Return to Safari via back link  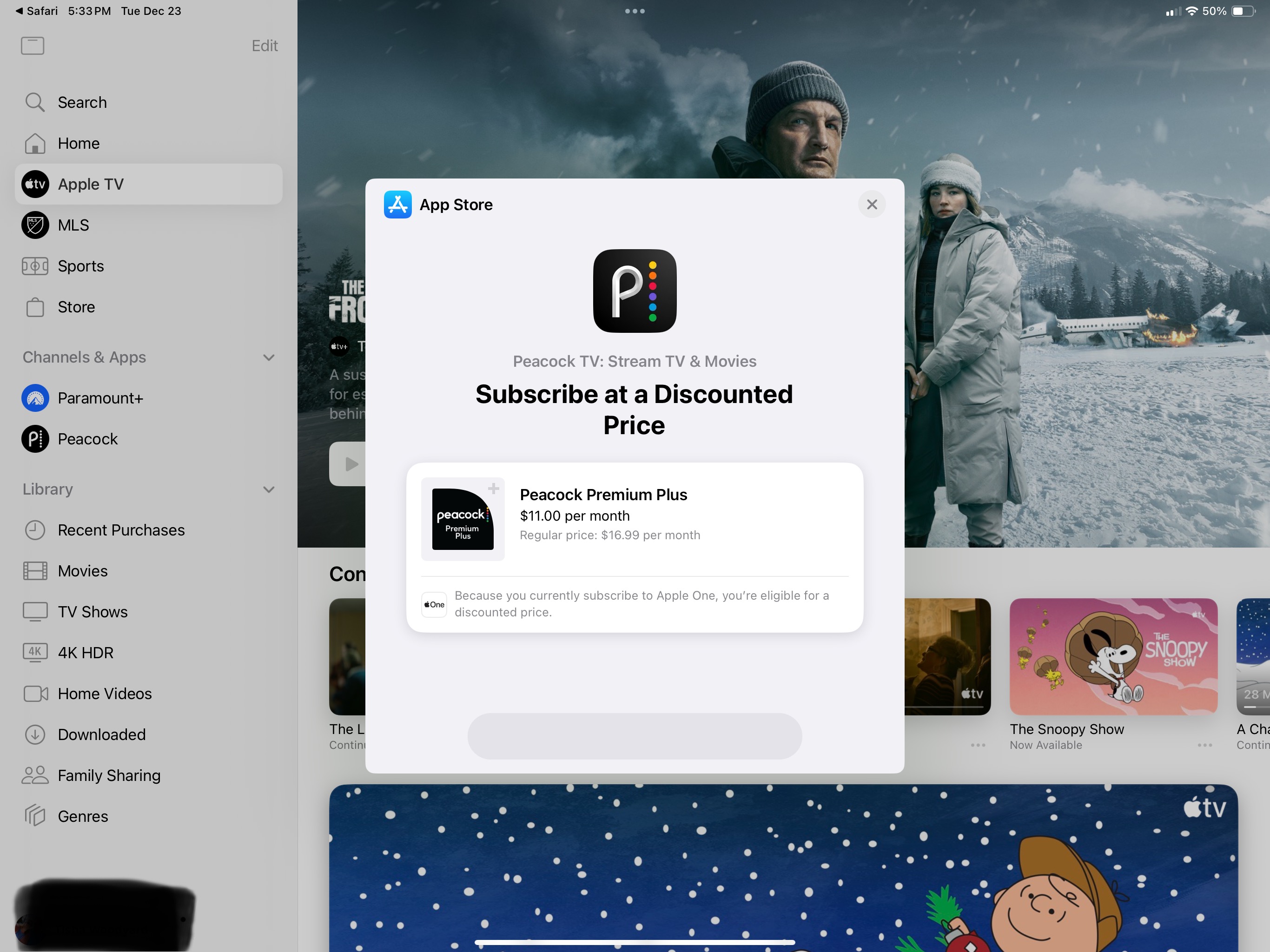coord(37,11)
